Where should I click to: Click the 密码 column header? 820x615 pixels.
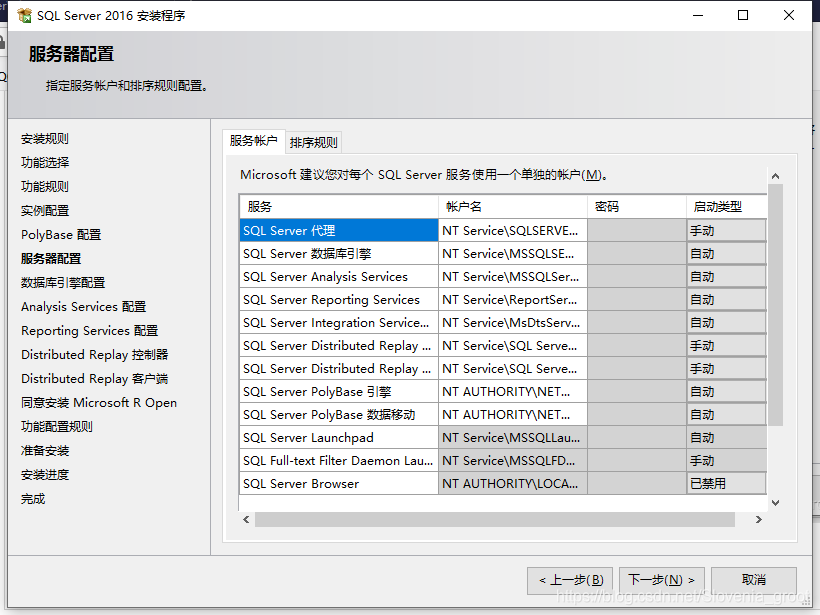click(x=637, y=207)
